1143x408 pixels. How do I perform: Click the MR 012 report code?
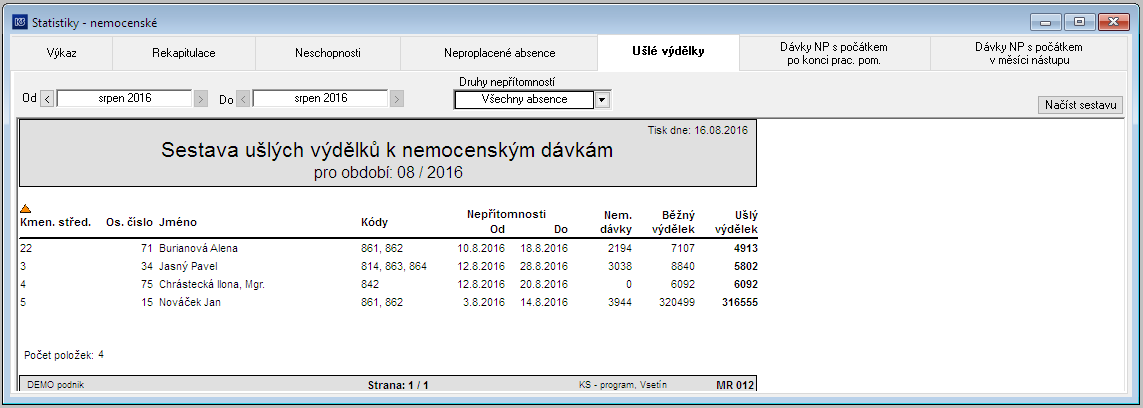point(735,385)
